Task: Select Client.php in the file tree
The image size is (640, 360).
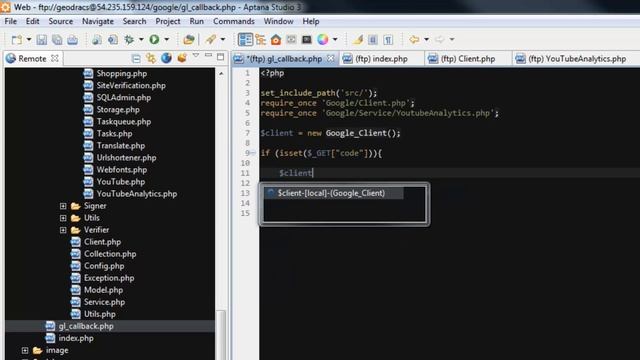Action: pos(102,242)
